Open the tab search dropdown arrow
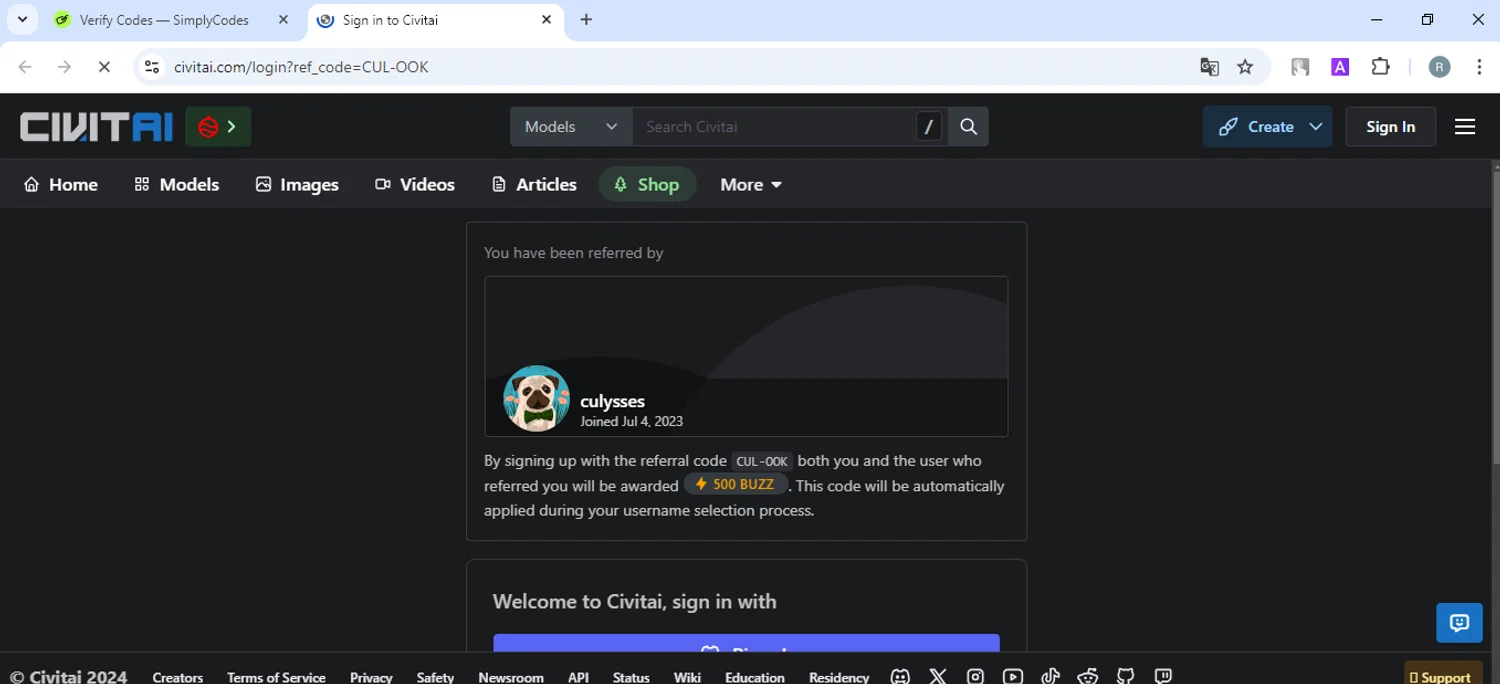The width and height of the screenshot is (1500, 684). coord(22,20)
